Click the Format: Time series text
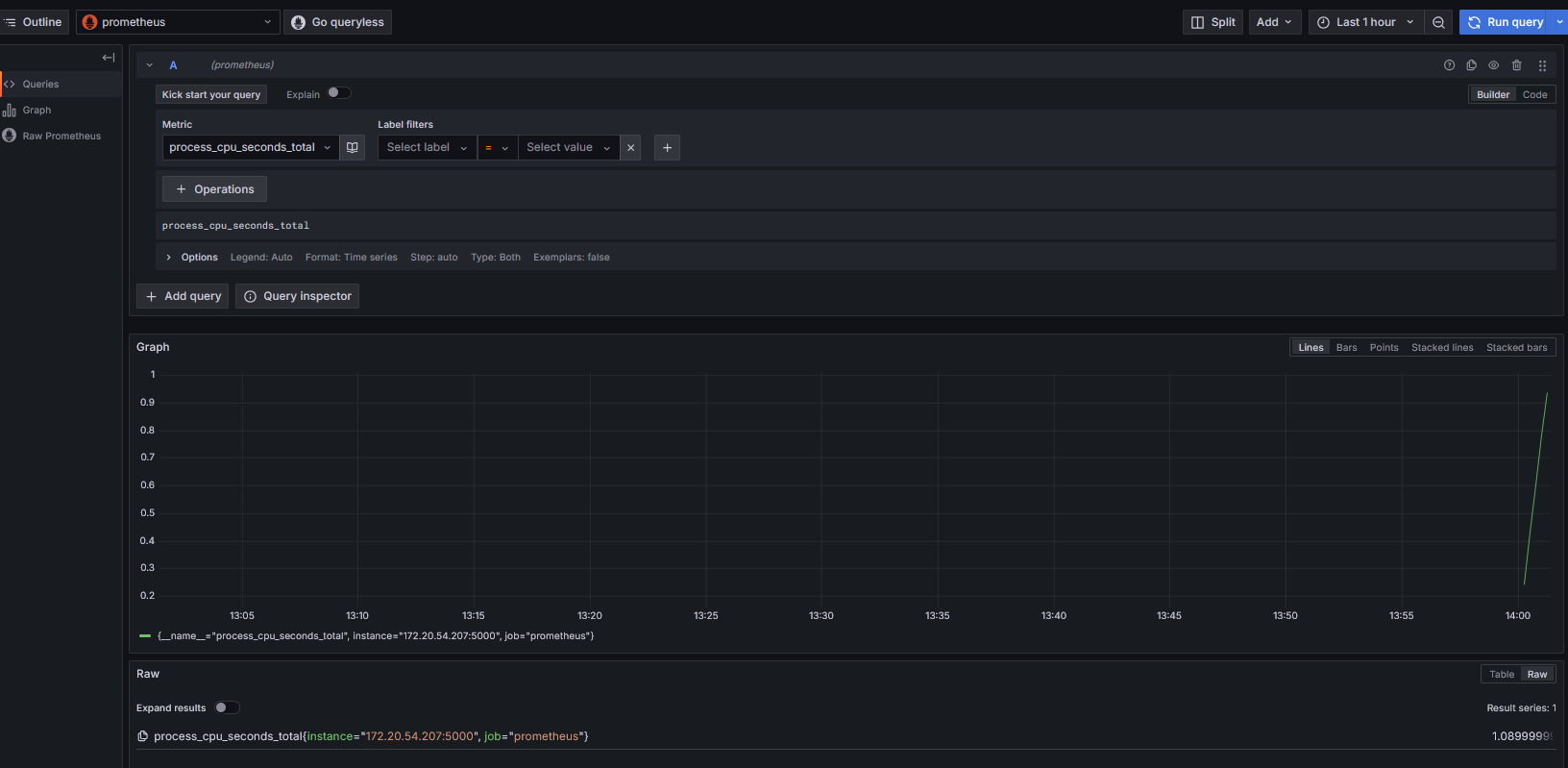 coord(352,258)
